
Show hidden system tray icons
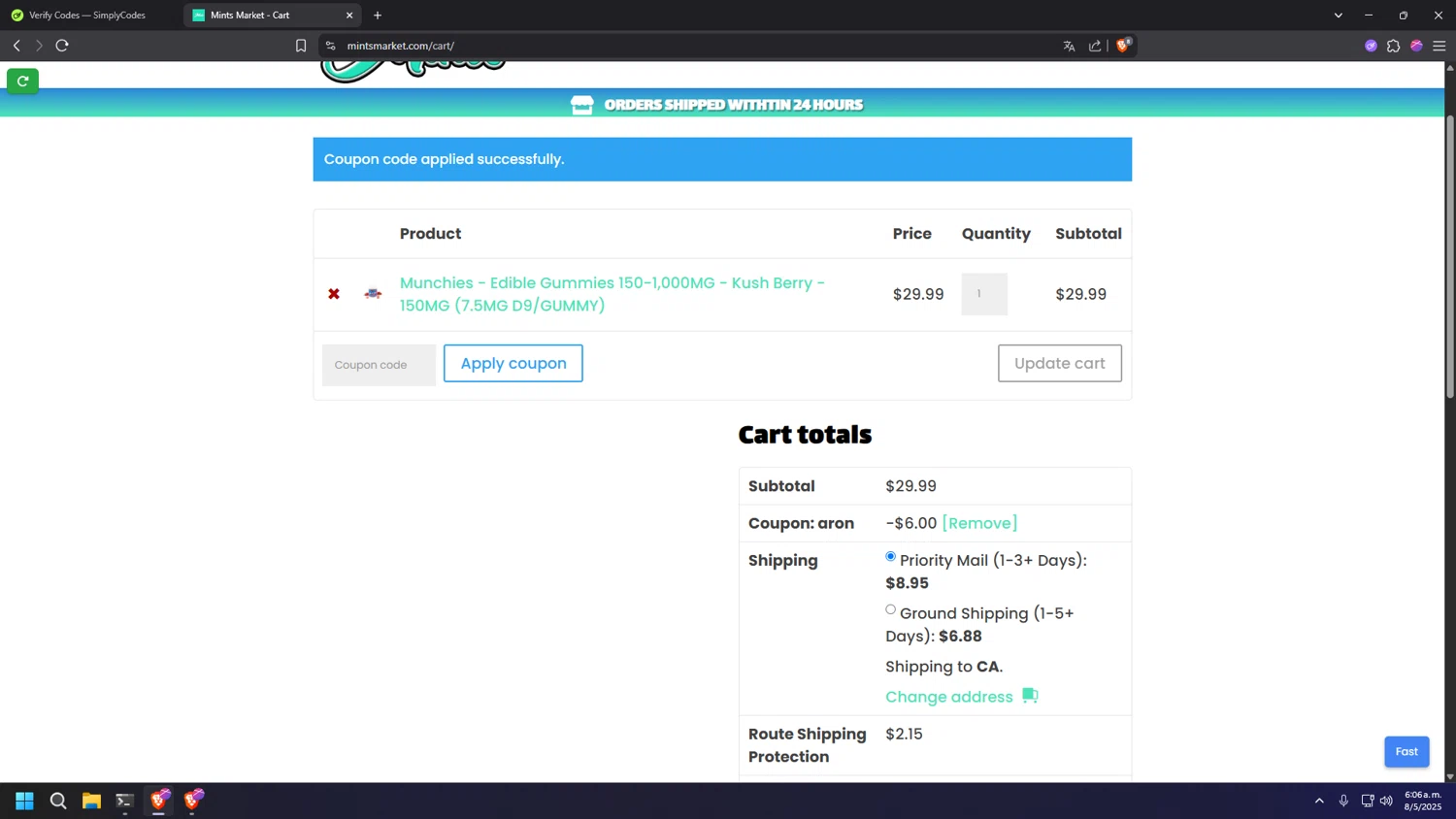tap(1319, 801)
